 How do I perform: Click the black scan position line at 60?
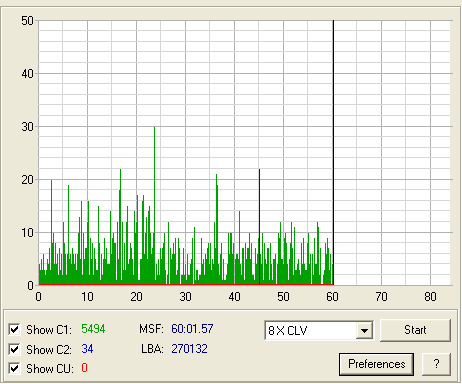333,153
